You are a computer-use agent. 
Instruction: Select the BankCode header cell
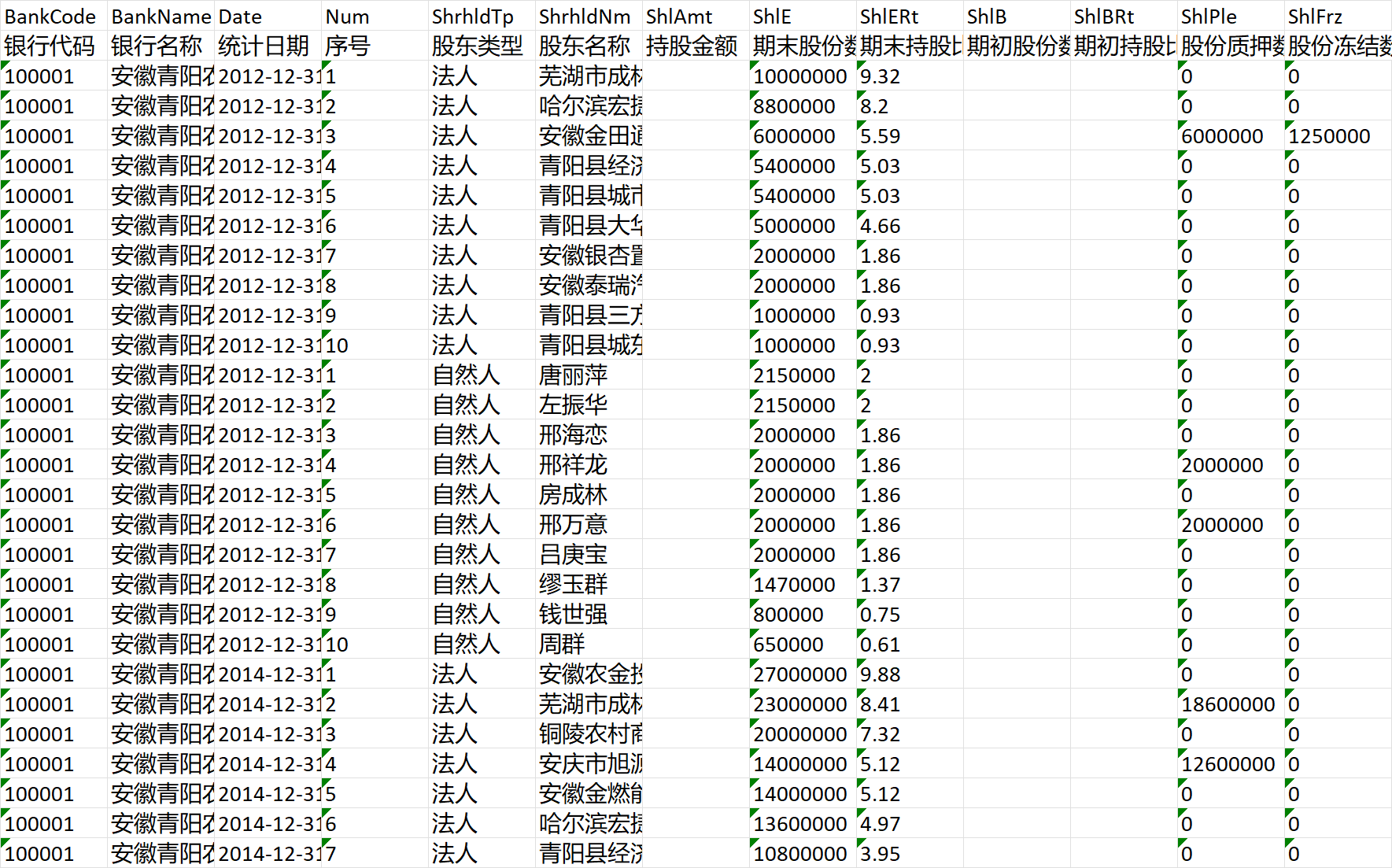pos(54,16)
